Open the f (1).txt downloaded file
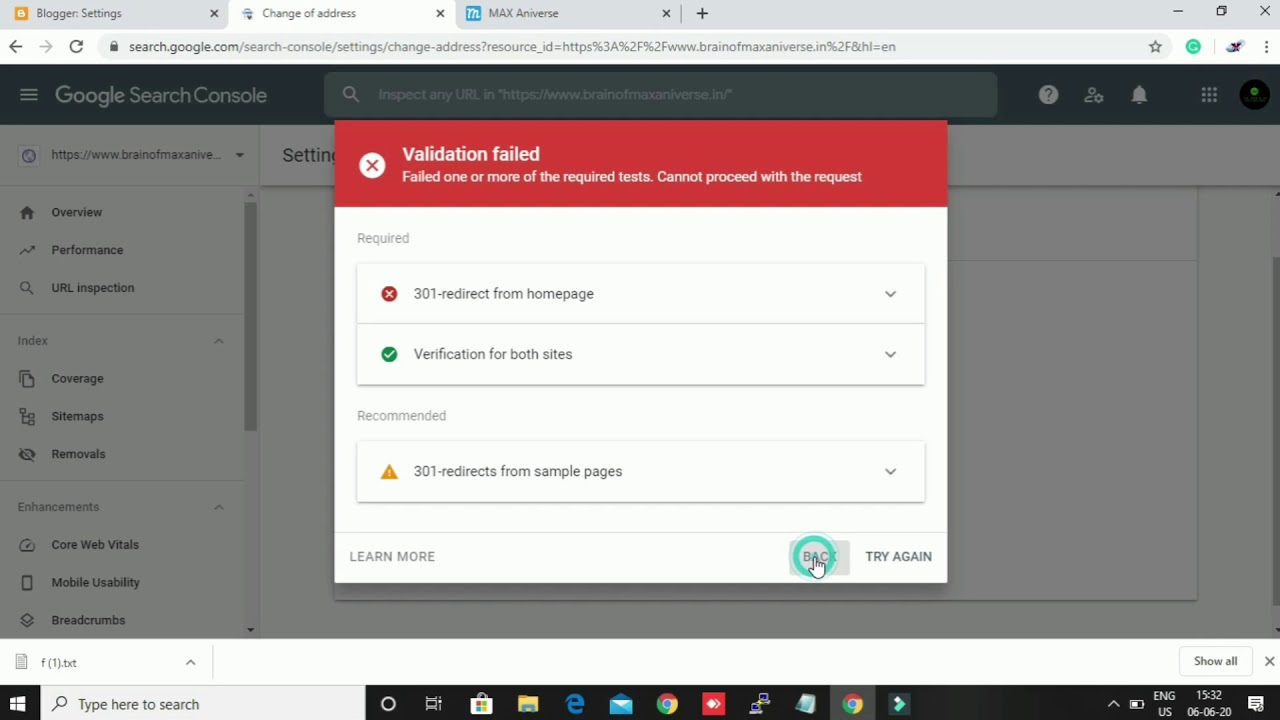Image resolution: width=1280 pixels, height=720 pixels. pos(58,662)
